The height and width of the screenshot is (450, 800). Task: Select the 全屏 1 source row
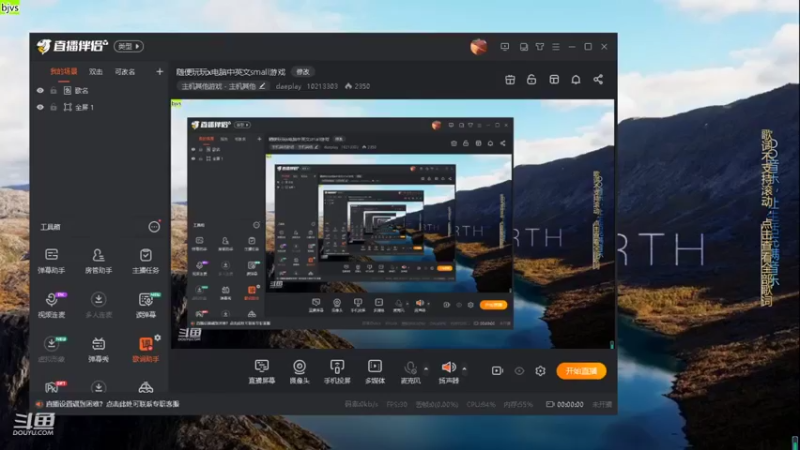pyautogui.click(x=98, y=107)
